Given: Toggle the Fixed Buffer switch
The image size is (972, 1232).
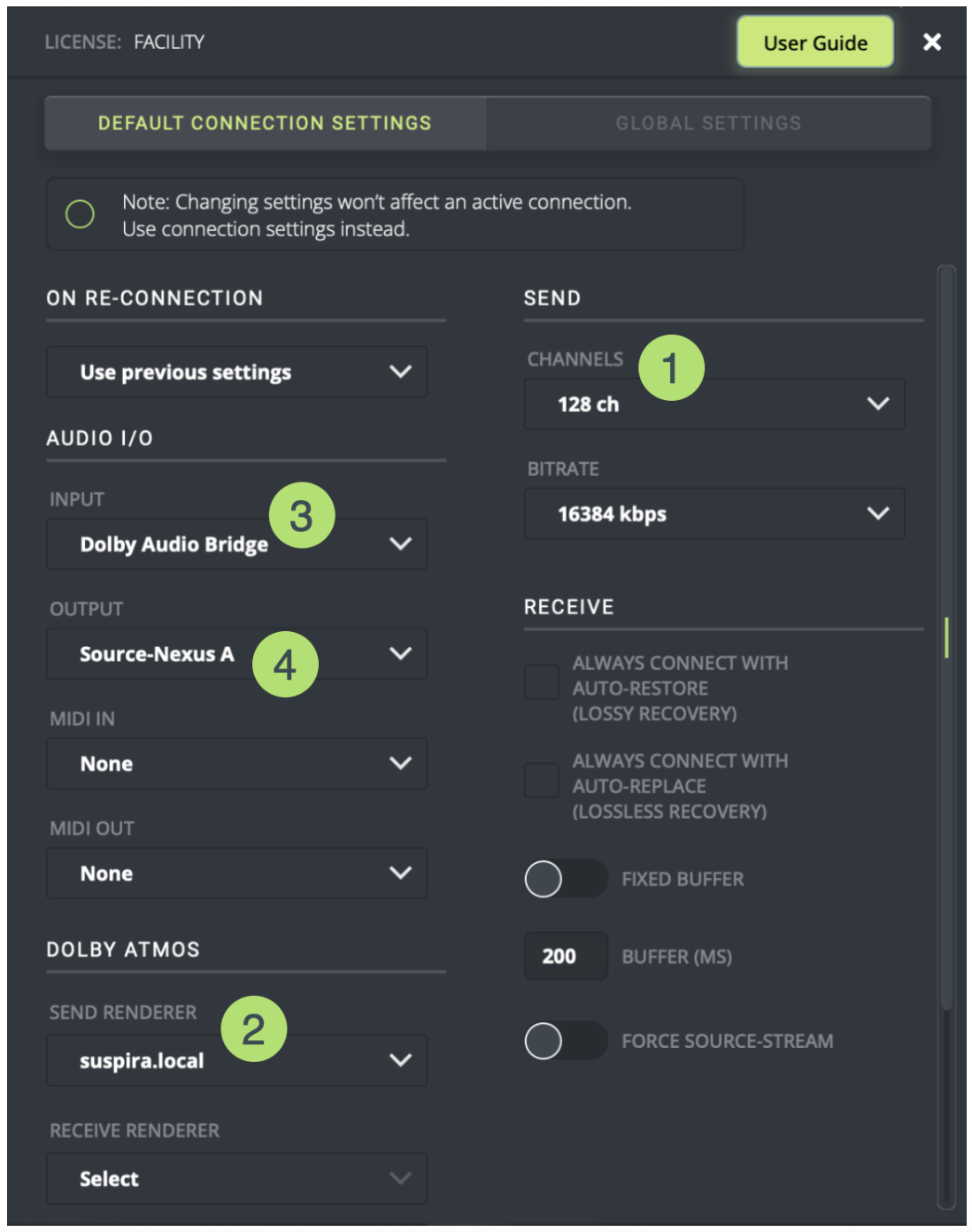Looking at the screenshot, I should pos(565,879).
